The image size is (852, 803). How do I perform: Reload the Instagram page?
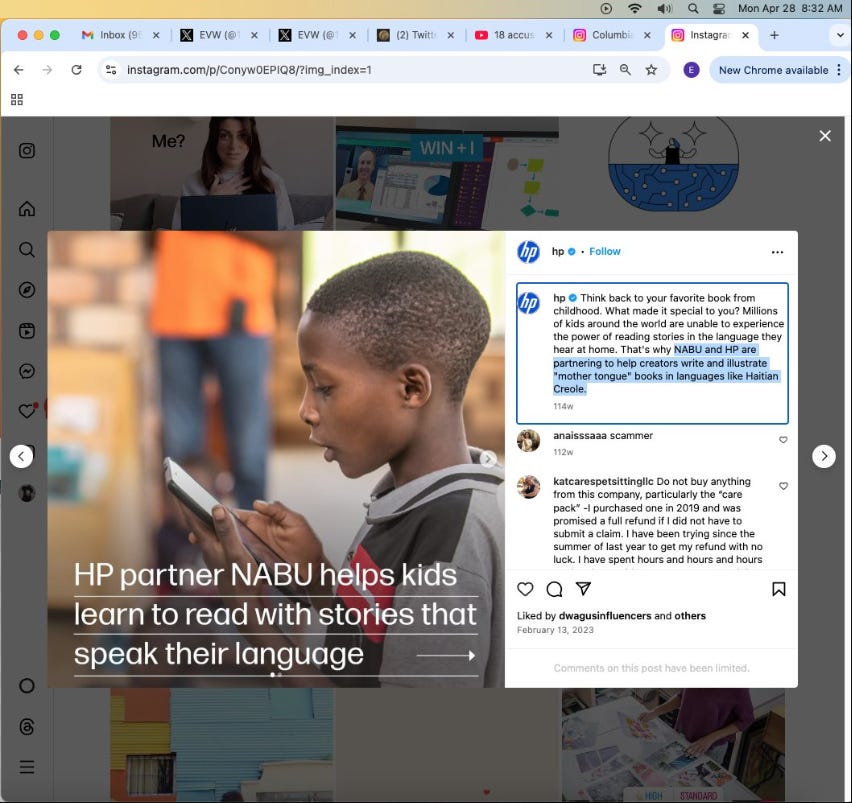(x=76, y=70)
